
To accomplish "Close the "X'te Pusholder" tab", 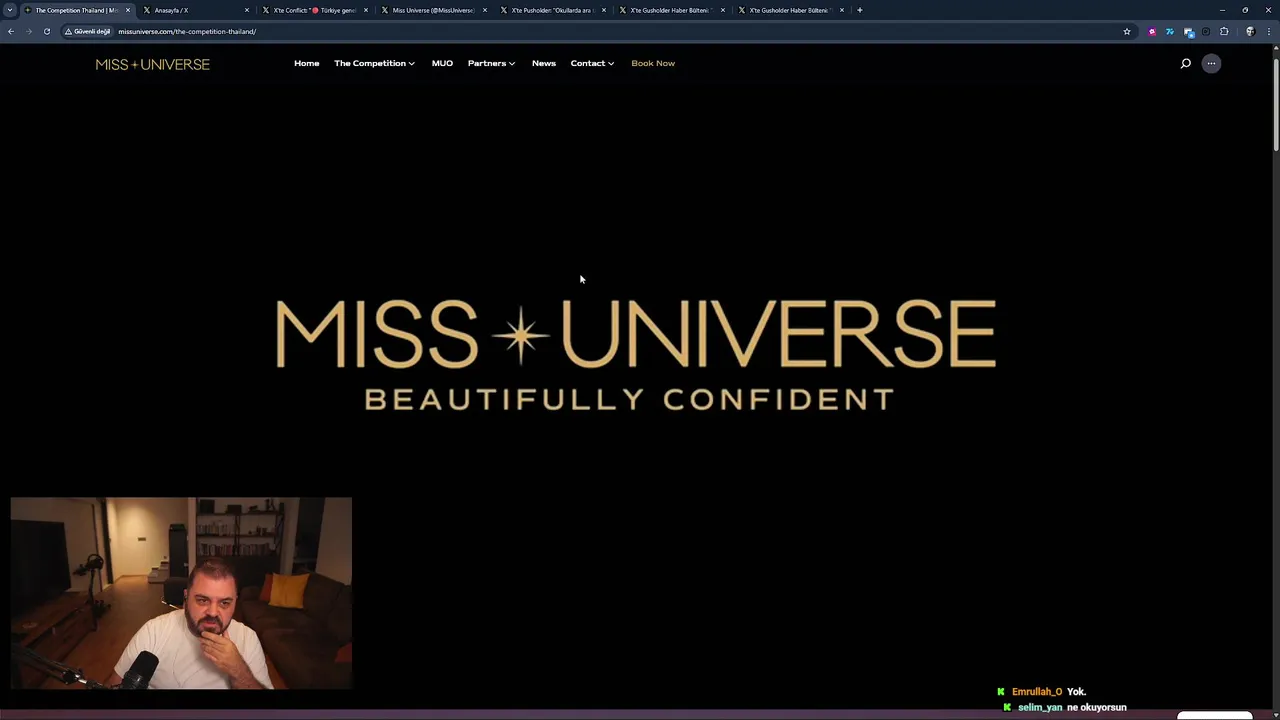I will [x=604, y=10].
